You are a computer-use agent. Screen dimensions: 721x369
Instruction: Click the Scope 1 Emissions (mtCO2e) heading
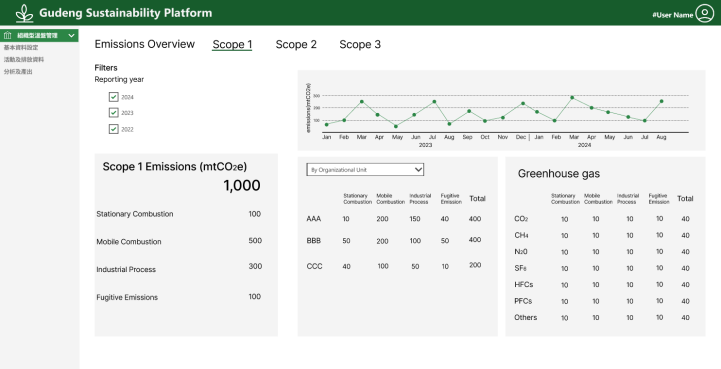point(175,167)
